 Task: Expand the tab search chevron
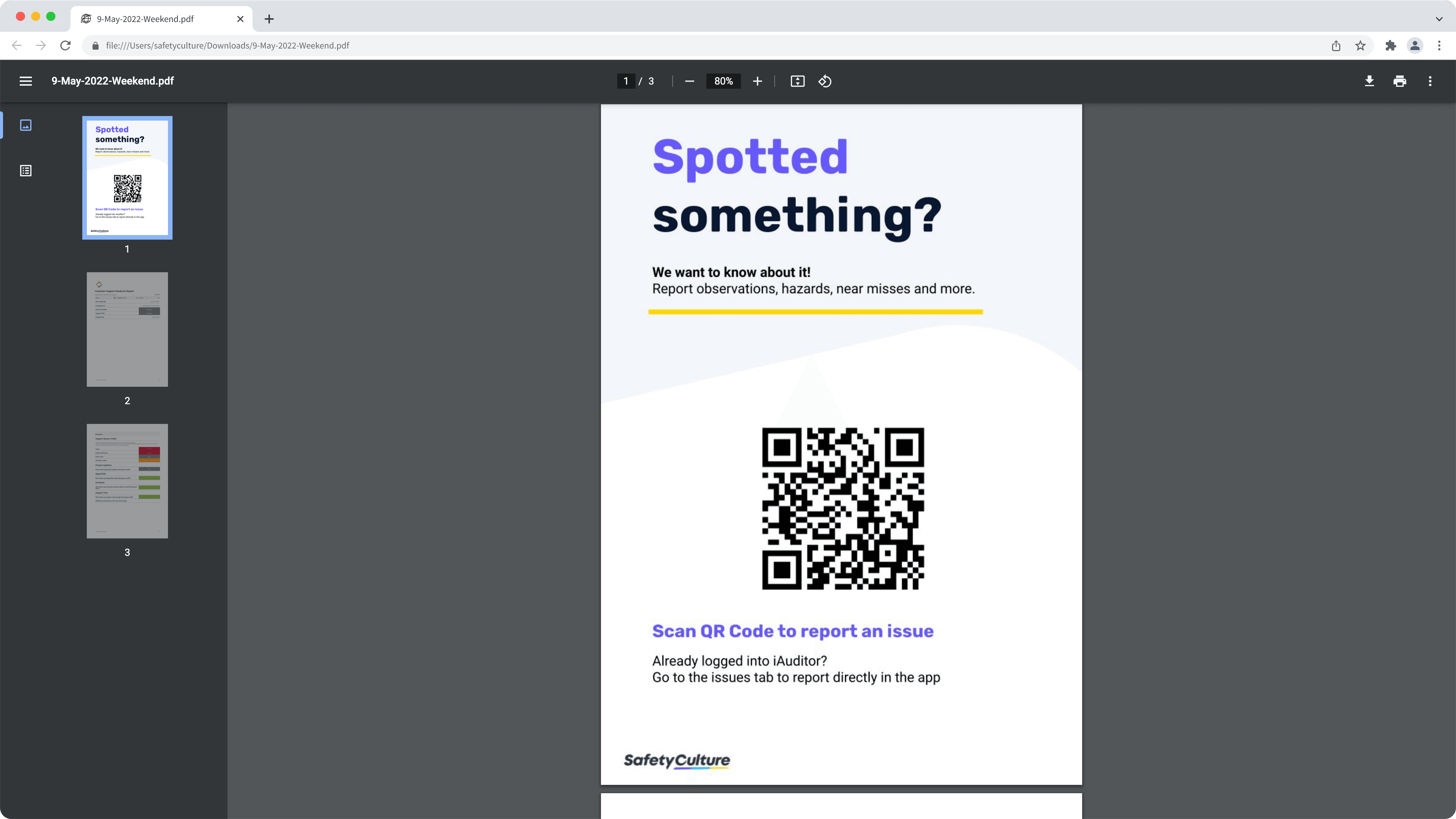pyautogui.click(x=1439, y=19)
